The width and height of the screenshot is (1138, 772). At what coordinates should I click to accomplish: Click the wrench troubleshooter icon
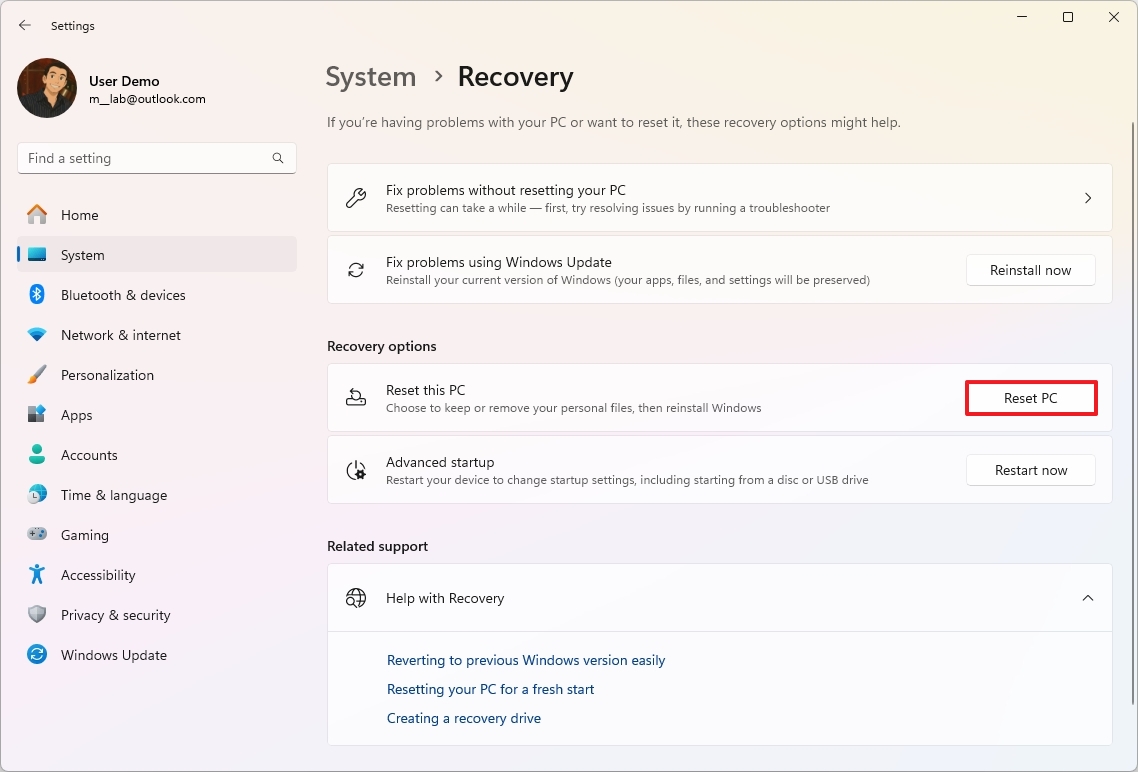click(x=356, y=197)
